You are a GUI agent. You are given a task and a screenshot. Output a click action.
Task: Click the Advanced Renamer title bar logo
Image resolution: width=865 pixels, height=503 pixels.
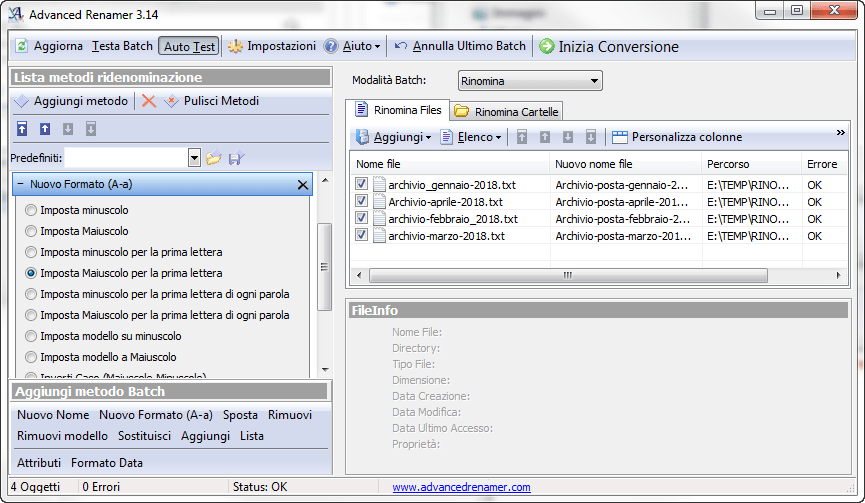[15, 14]
